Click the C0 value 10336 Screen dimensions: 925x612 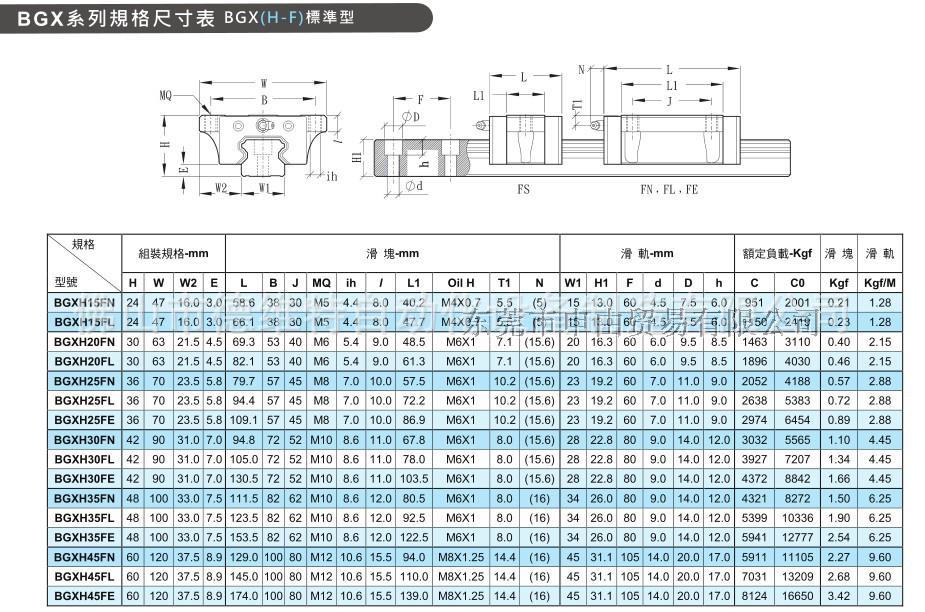pyautogui.click(x=797, y=518)
